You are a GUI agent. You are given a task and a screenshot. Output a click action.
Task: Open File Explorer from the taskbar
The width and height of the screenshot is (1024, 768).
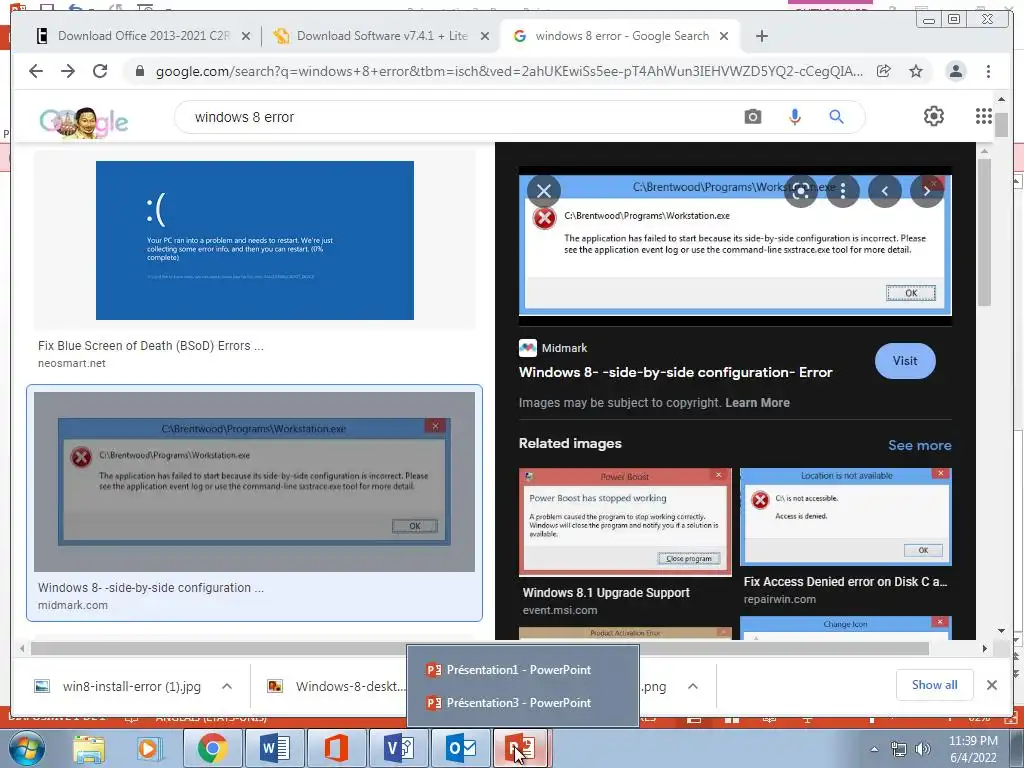tap(89, 749)
